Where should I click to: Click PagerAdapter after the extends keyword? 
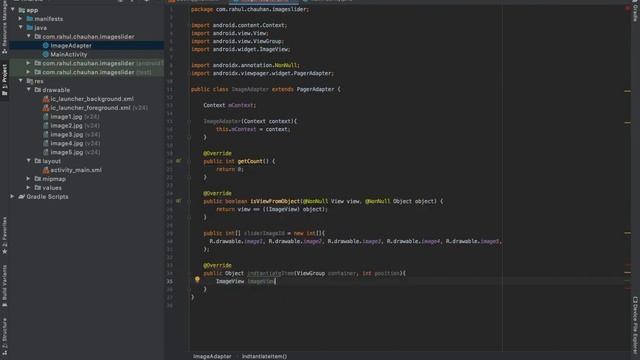(316, 89)
